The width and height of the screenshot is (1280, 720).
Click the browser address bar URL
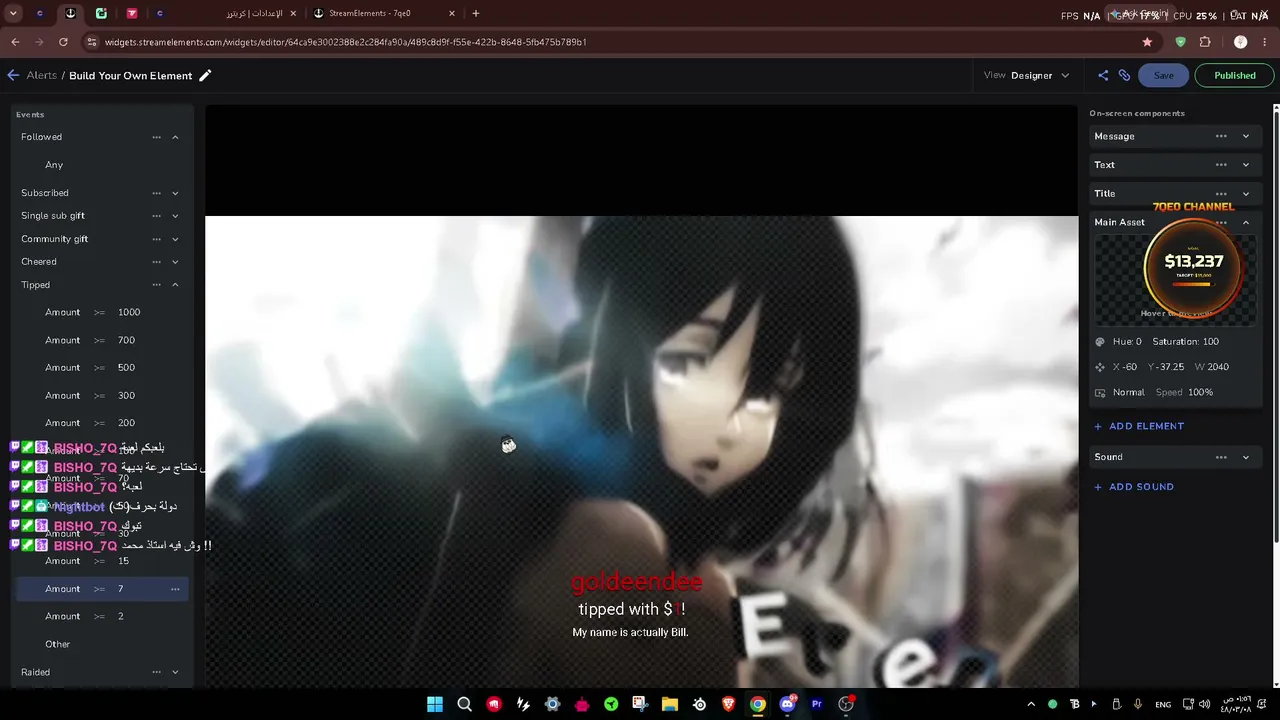tap(345, 42)
